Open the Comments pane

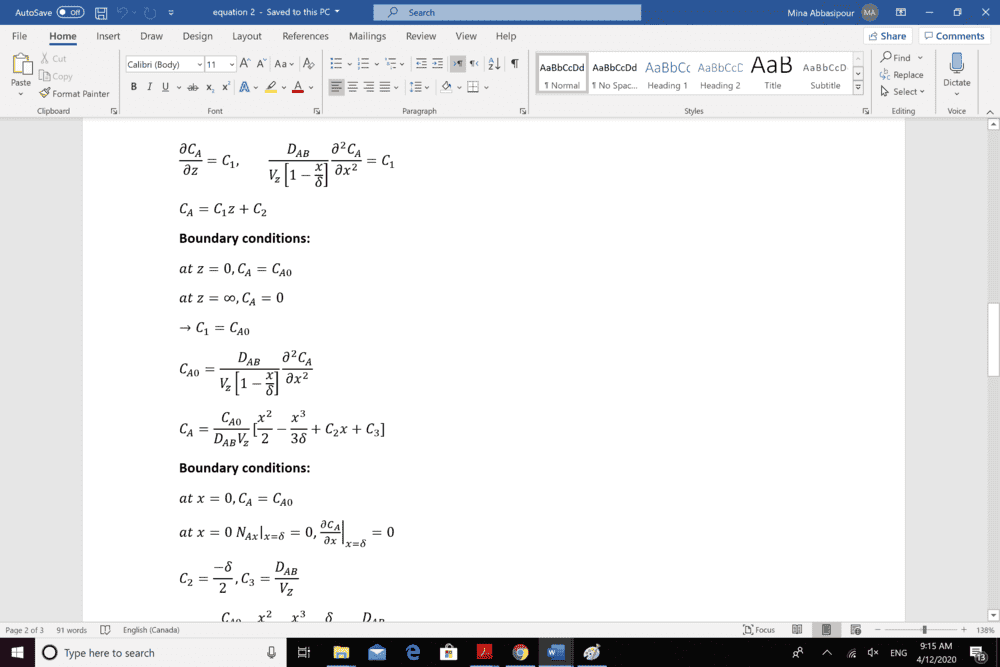954,36
